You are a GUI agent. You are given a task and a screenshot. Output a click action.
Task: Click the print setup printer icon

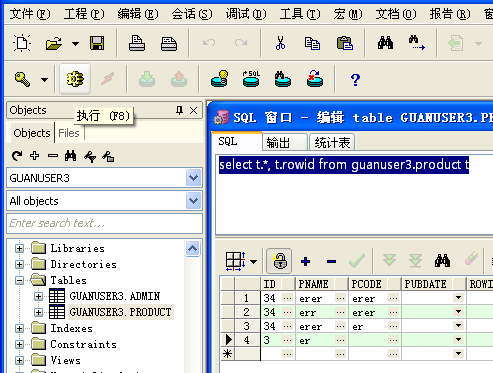click(169, 43)
